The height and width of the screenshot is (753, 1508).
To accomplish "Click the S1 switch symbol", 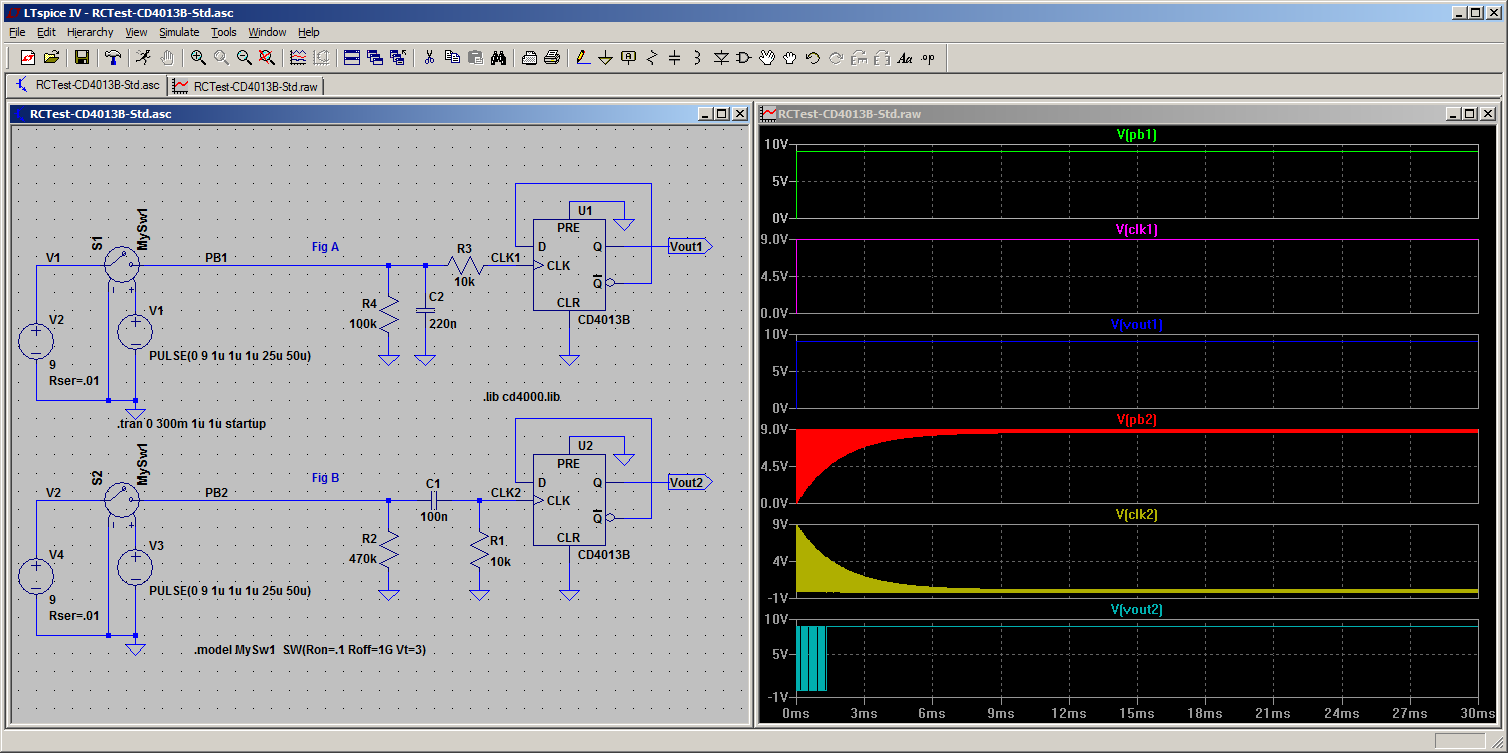I will click(122, 264).
